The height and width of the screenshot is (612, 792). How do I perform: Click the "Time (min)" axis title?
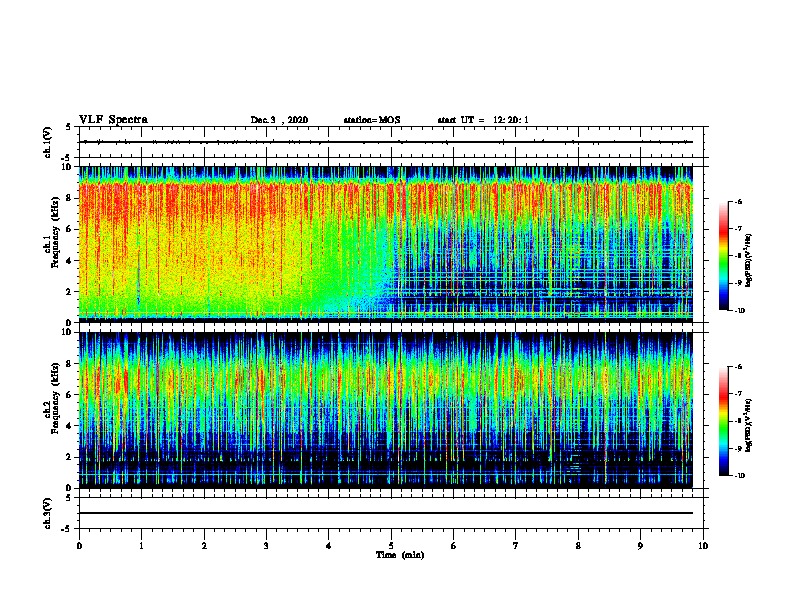tap(400, 555)
